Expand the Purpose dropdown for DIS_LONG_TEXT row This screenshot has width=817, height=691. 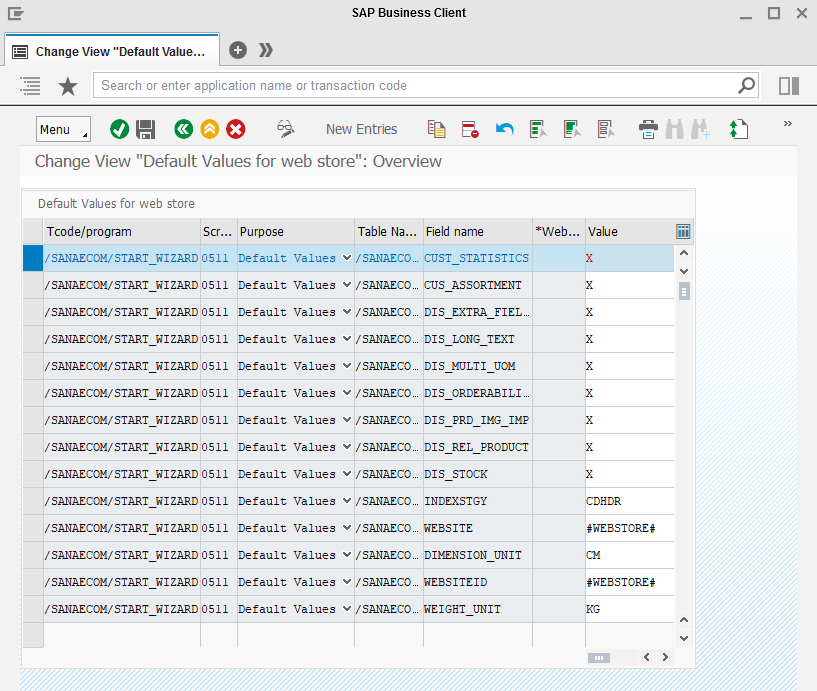346,339
